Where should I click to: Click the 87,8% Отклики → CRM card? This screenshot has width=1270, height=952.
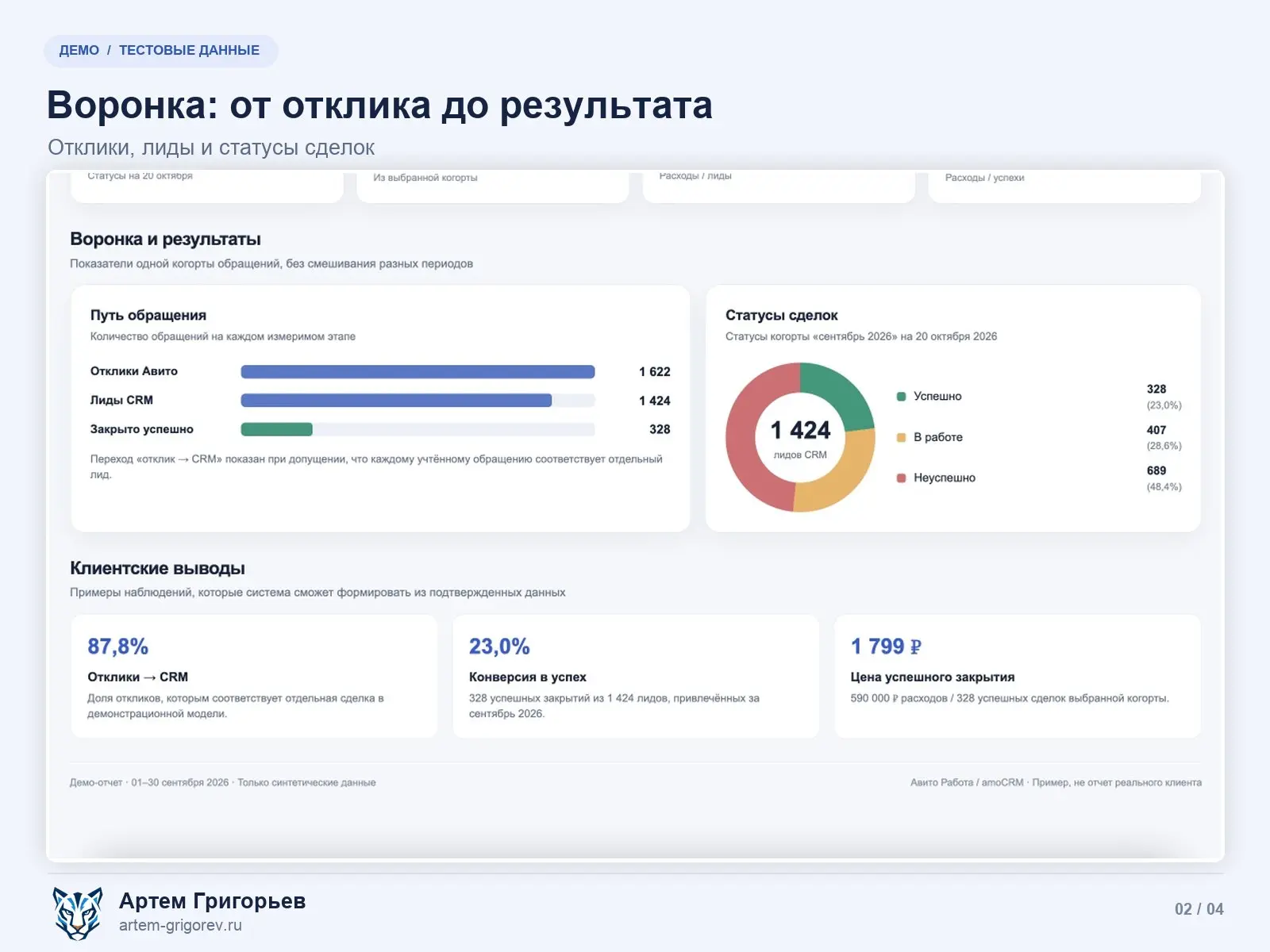tap(254, 677)
